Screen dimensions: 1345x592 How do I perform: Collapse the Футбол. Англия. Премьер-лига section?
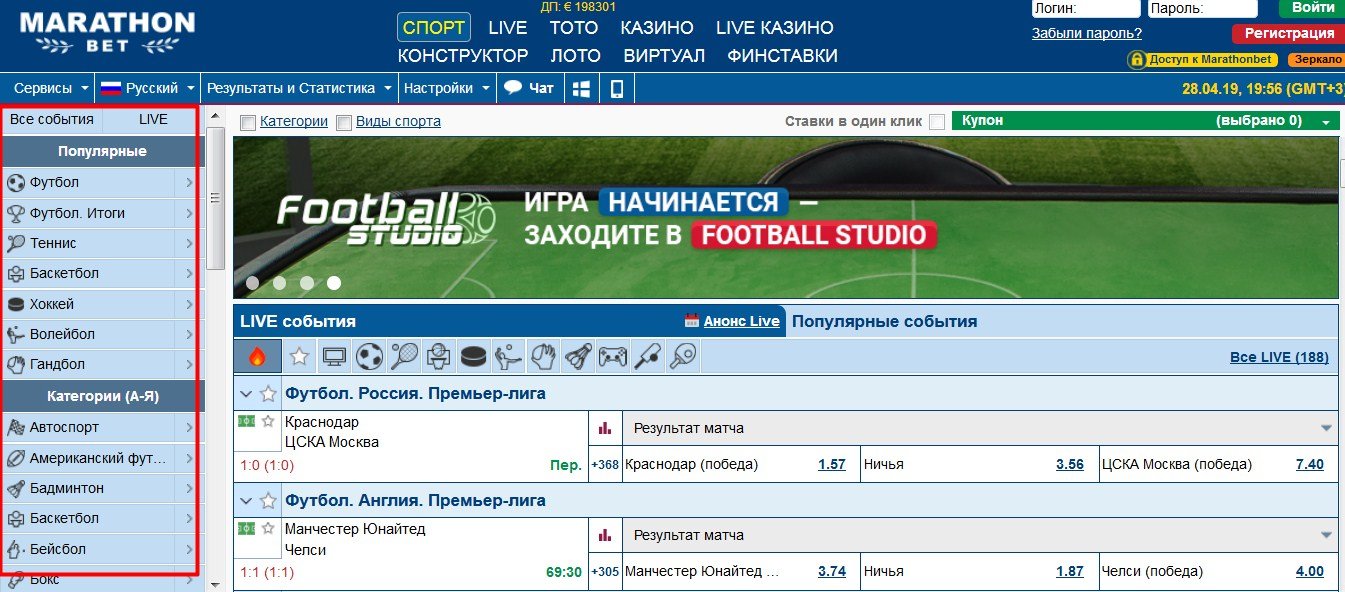click(246, 501)
